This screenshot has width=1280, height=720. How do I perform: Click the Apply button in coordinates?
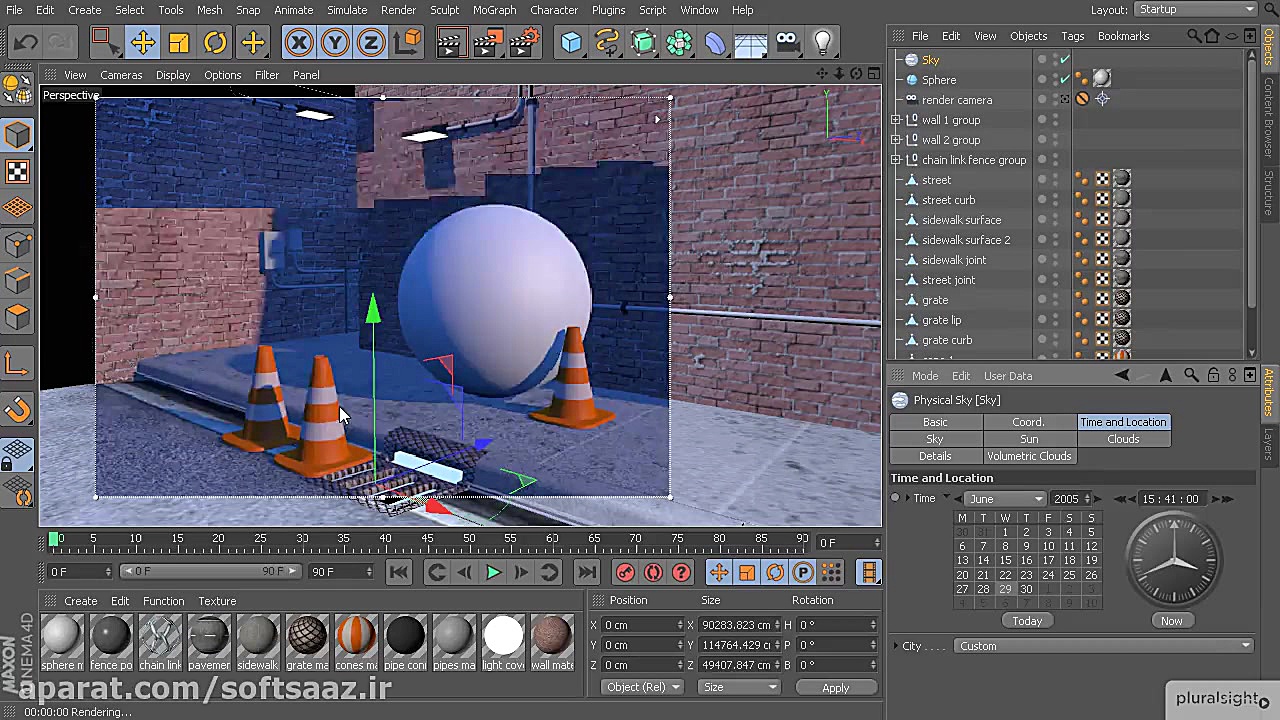835,688
